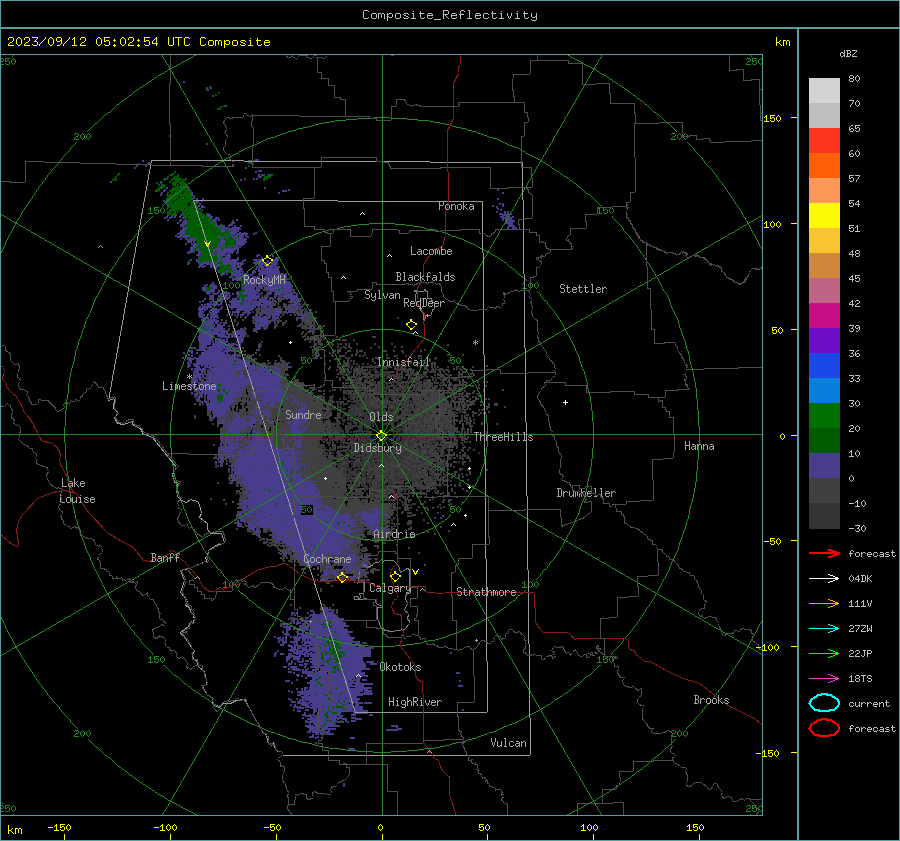This screenshot has width=900, height=841.
Task: Click the Okotoks map label
Action: [x=400, y=667]
